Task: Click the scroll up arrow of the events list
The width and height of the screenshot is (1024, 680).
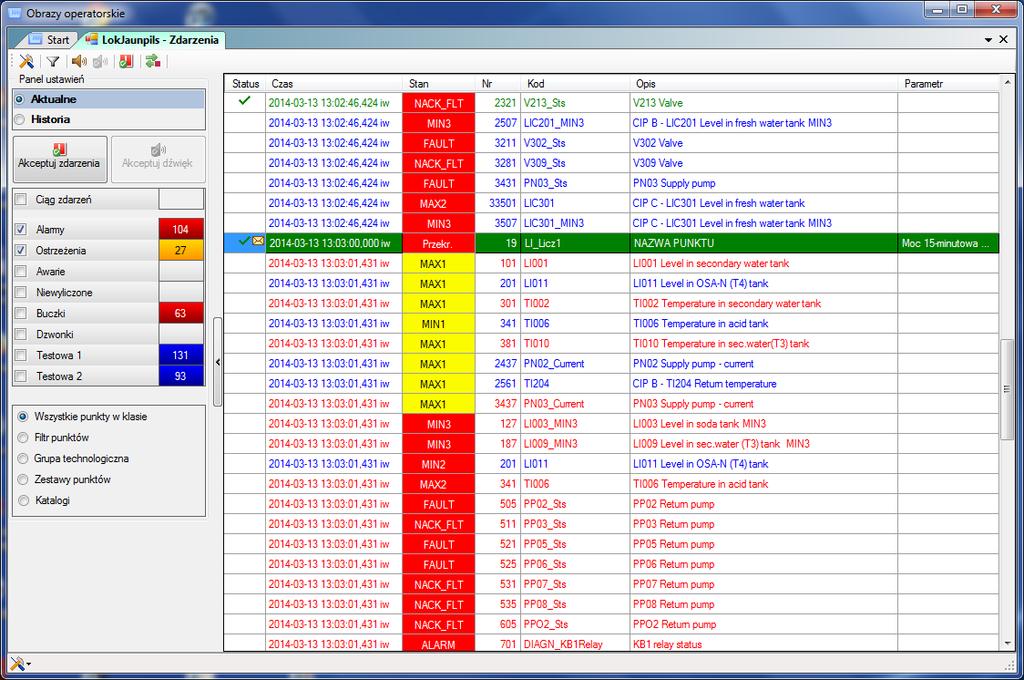Action: coord(1008,83)
